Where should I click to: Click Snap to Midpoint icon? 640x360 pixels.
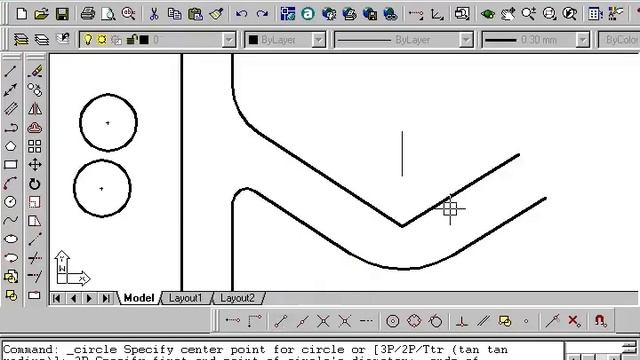point(302,321)
